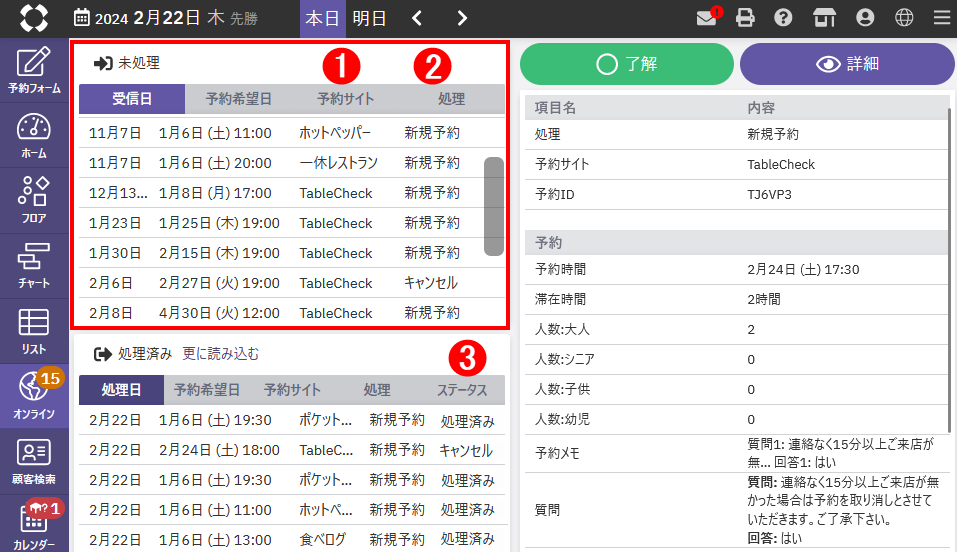957x552 pixels.
Task: Open the hamburger menu icon
Action: click(x=941, y=18)
